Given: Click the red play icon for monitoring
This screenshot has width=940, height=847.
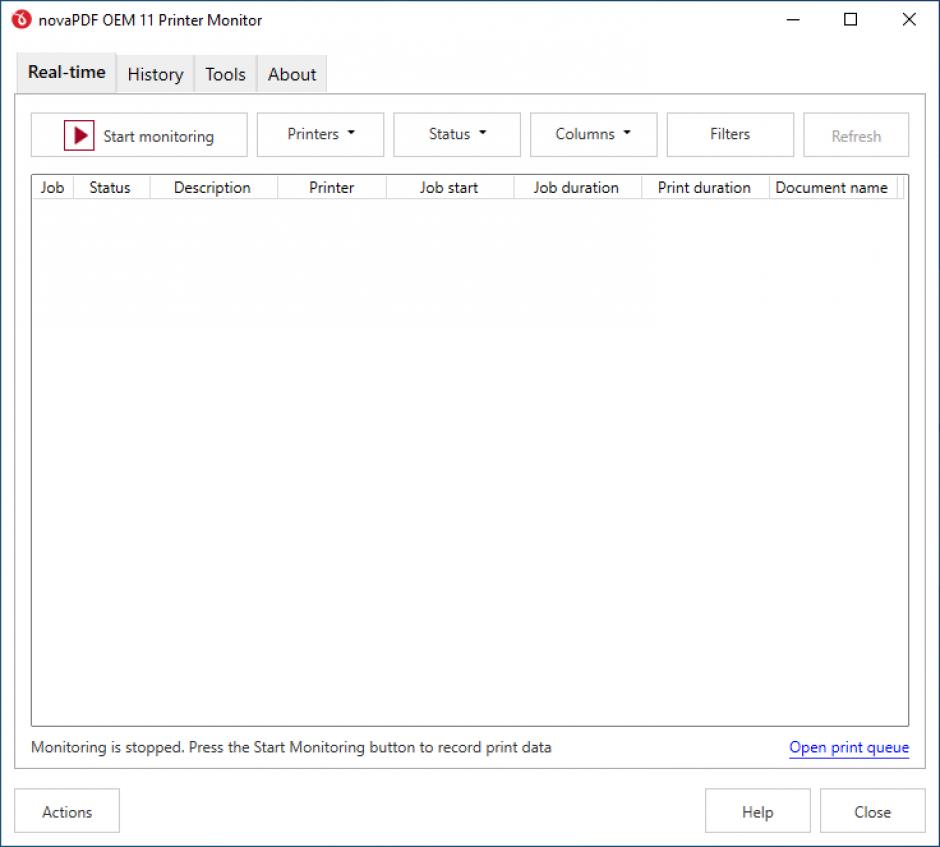Looking at the screenshot, I should [x=79, y=135].
